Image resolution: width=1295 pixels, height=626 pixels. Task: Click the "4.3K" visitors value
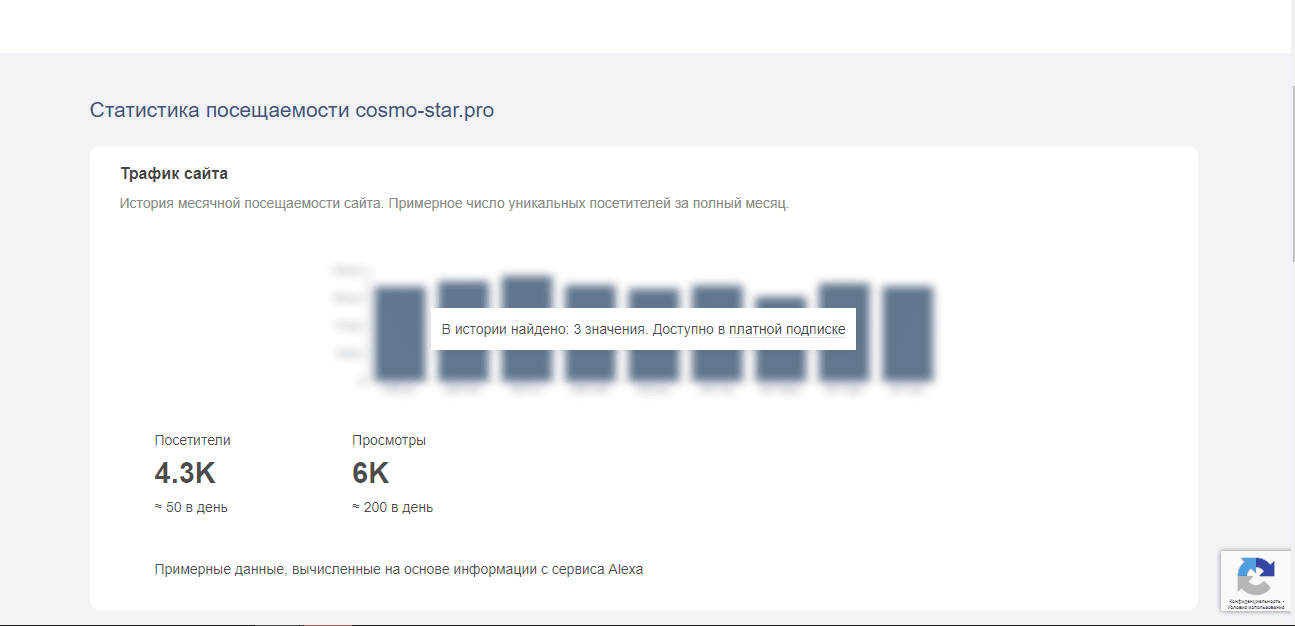pyautogui.click(x=184, y=472)
